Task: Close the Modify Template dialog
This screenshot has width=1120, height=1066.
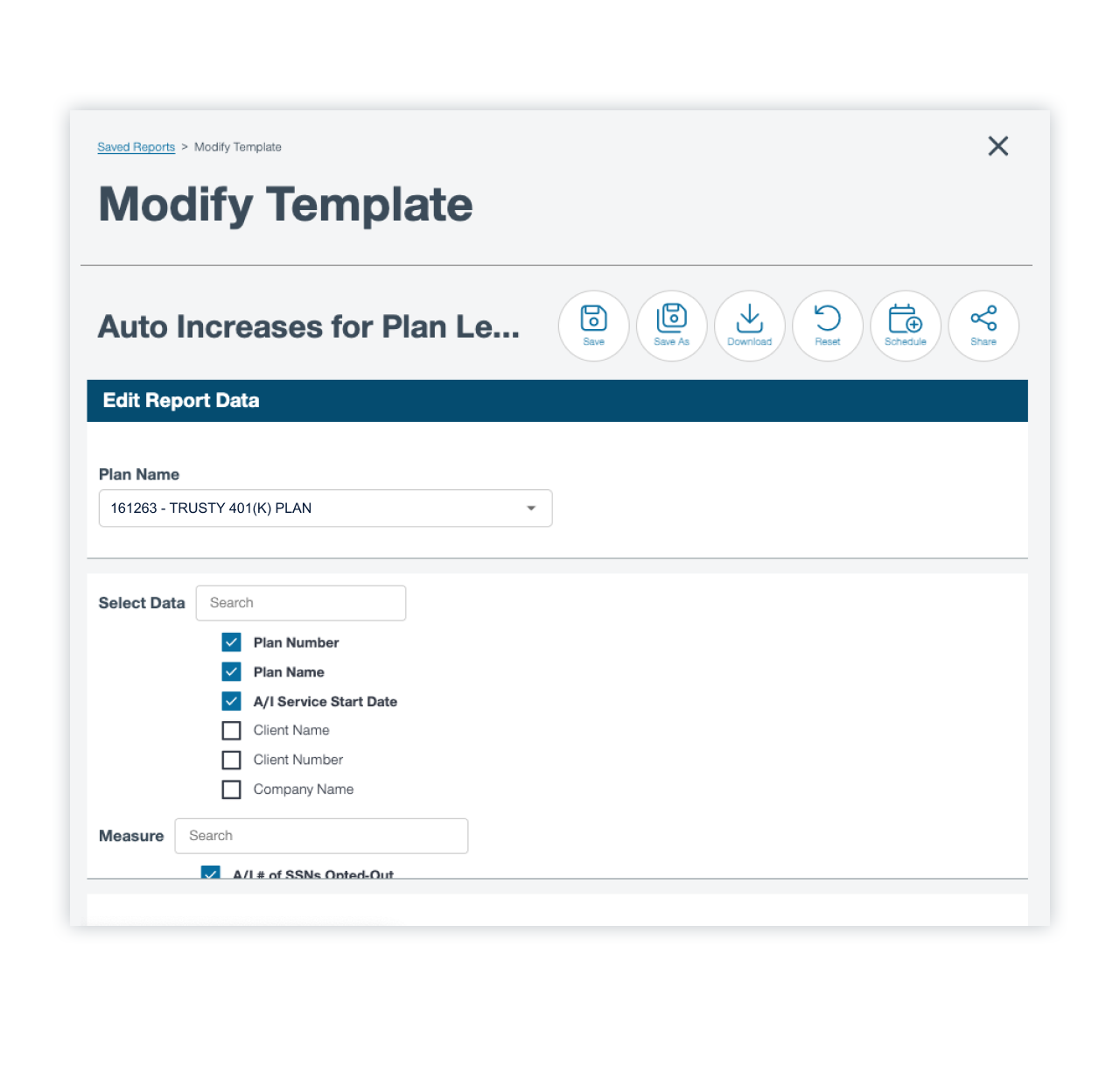Action: pyautogui.click(x=997, y=146)
